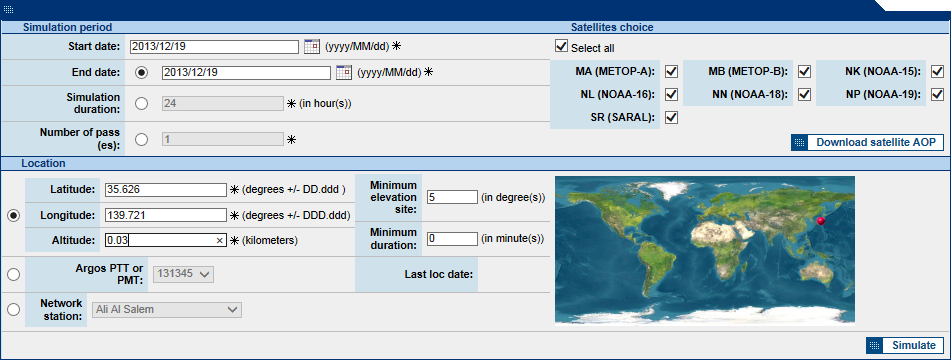Click the Altitude field with 0.03
This screenshot has height=360, width=951.
[x=166, y=241]
